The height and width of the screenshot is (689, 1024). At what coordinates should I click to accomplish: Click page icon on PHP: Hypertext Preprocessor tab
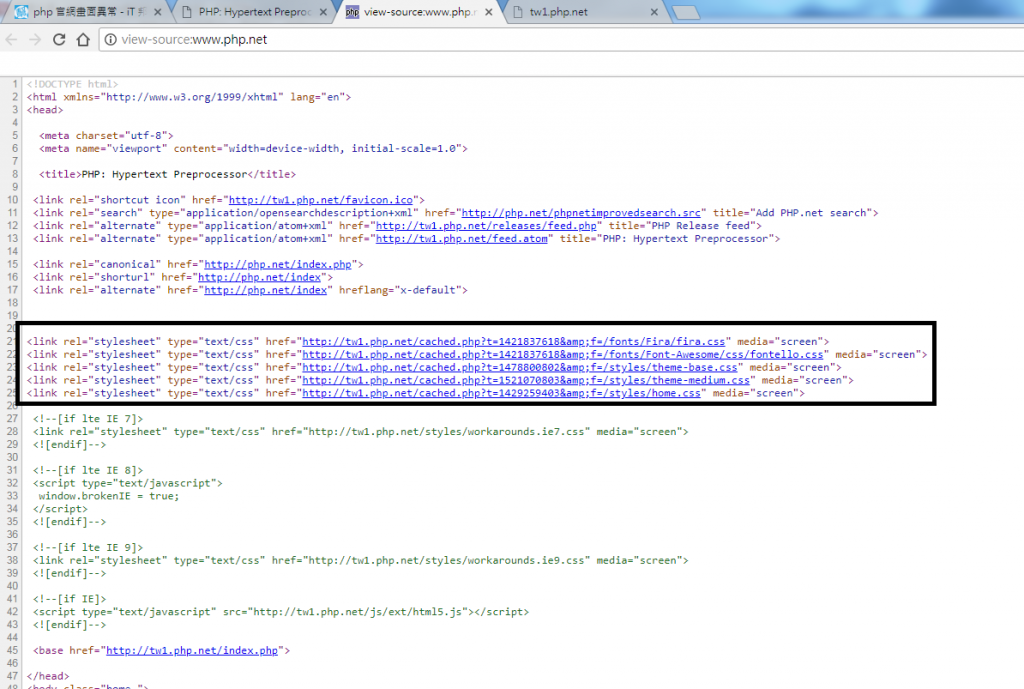(x=187, y=12)
